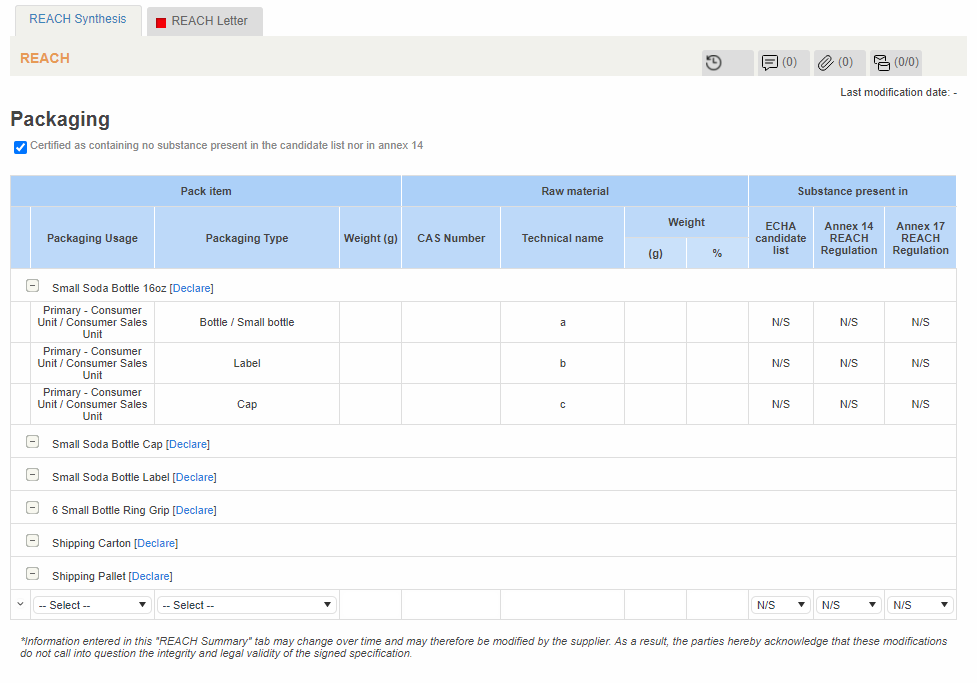Screen dimensions: 977x683
Task: Collapse the Small Soda Bottle 16oz row
Action: tap(32, 285)
